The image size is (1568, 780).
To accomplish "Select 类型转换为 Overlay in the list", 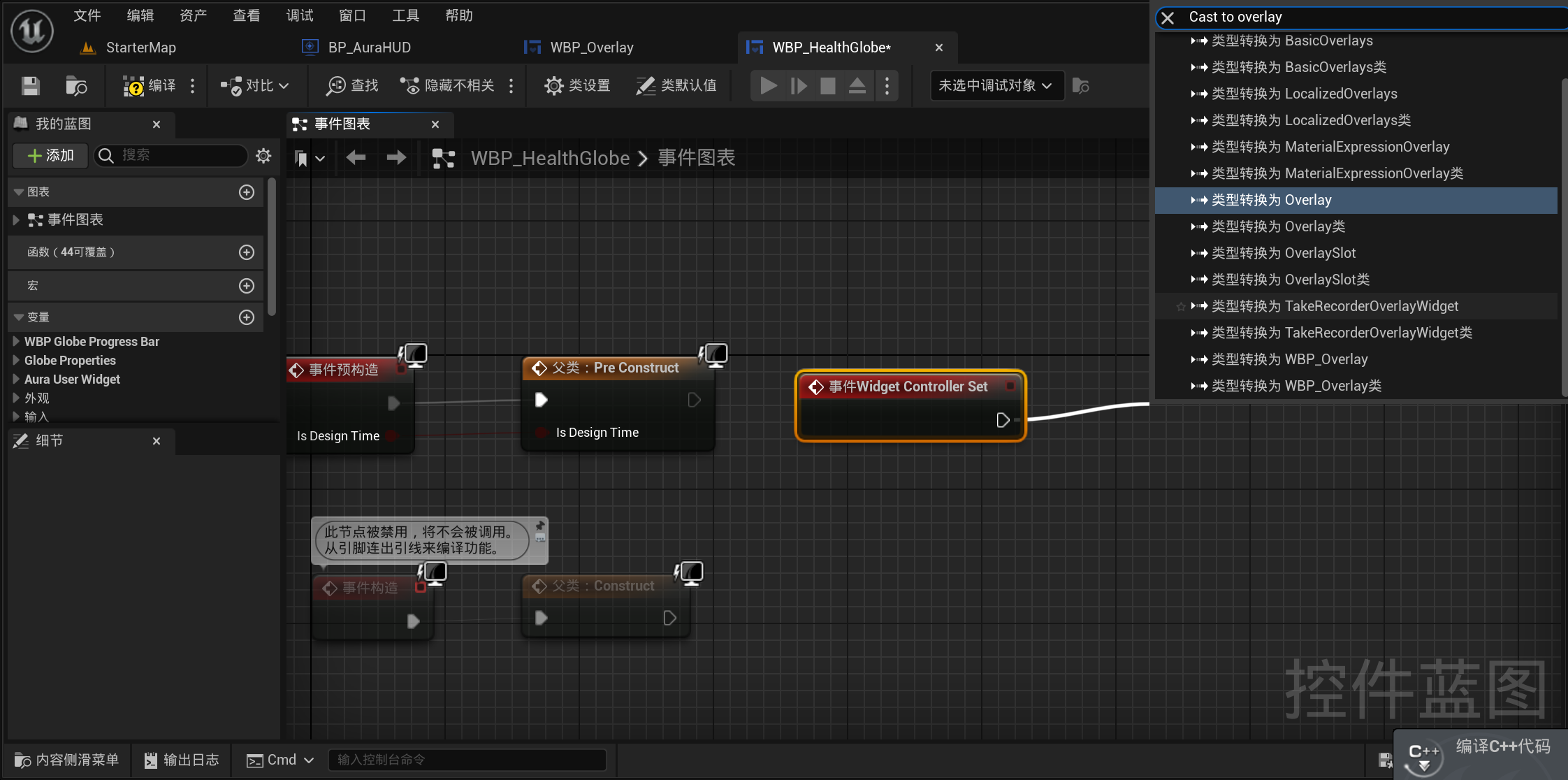I will [1356, 200].
